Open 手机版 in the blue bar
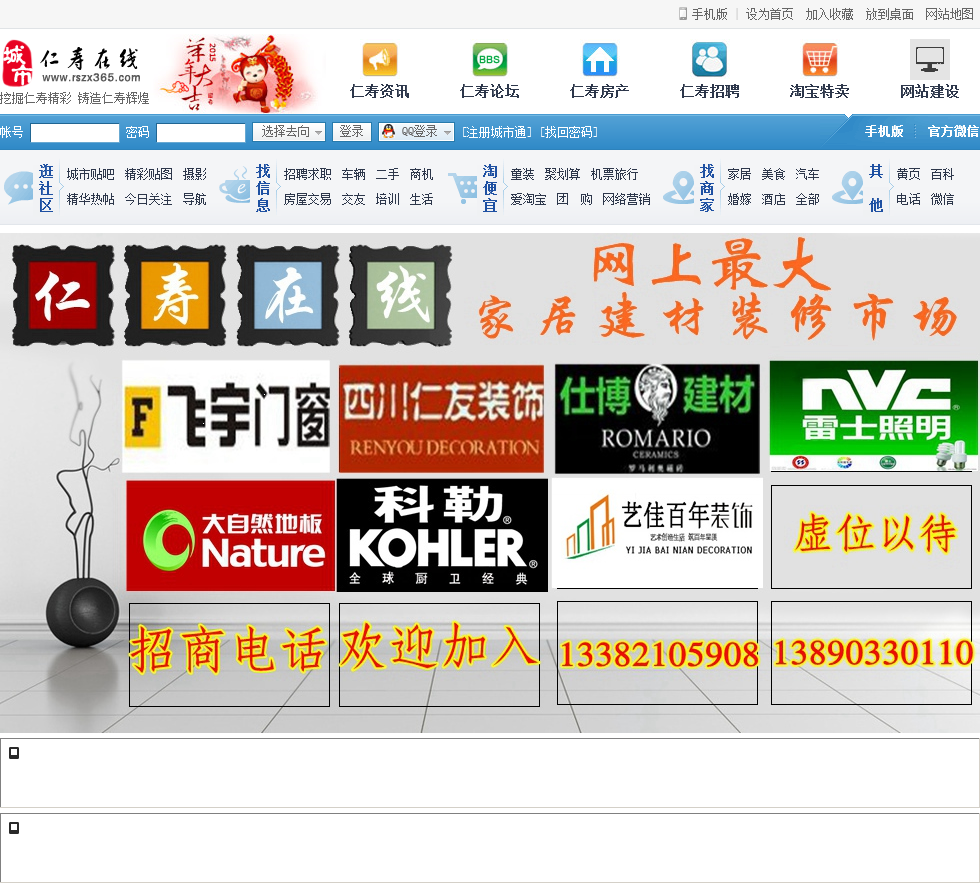 click(884, 131)
